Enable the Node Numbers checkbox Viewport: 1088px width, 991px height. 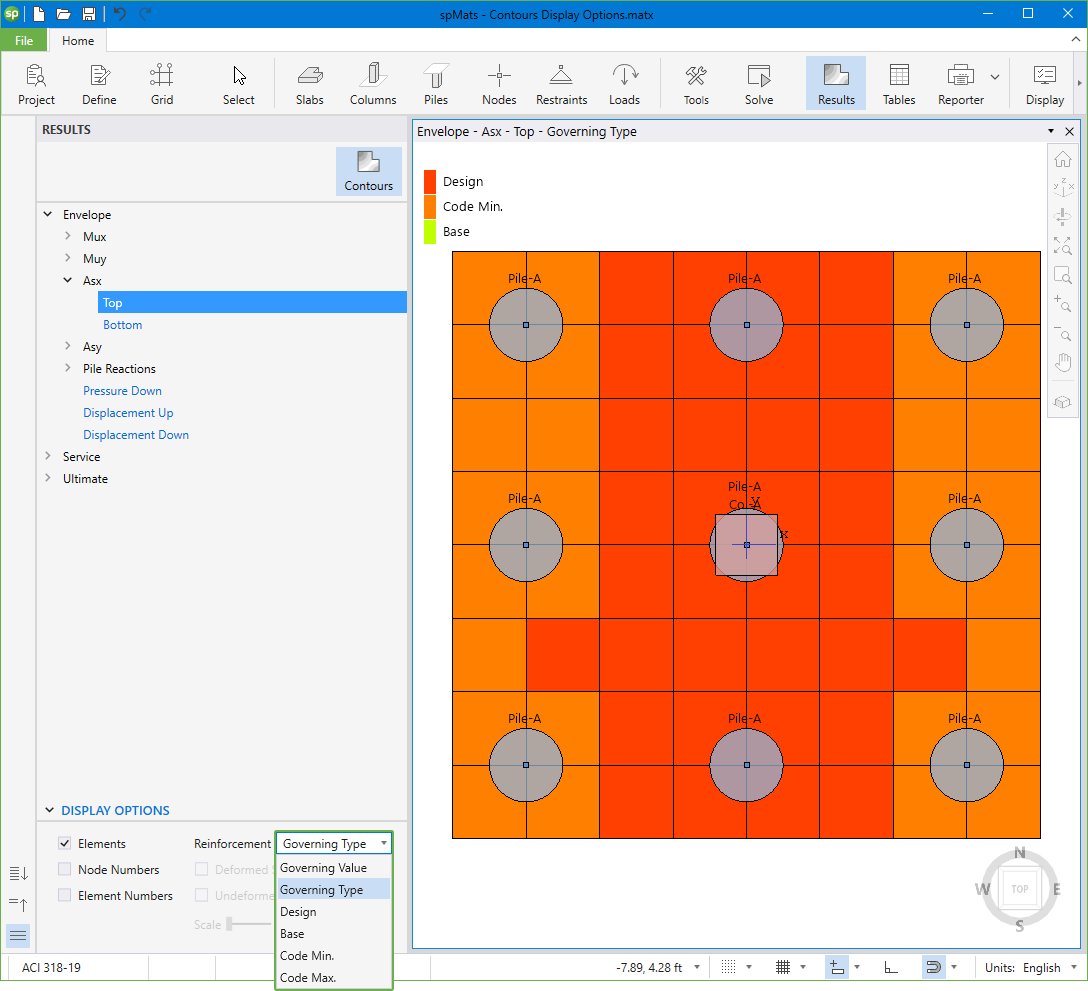tap(64, 869)
